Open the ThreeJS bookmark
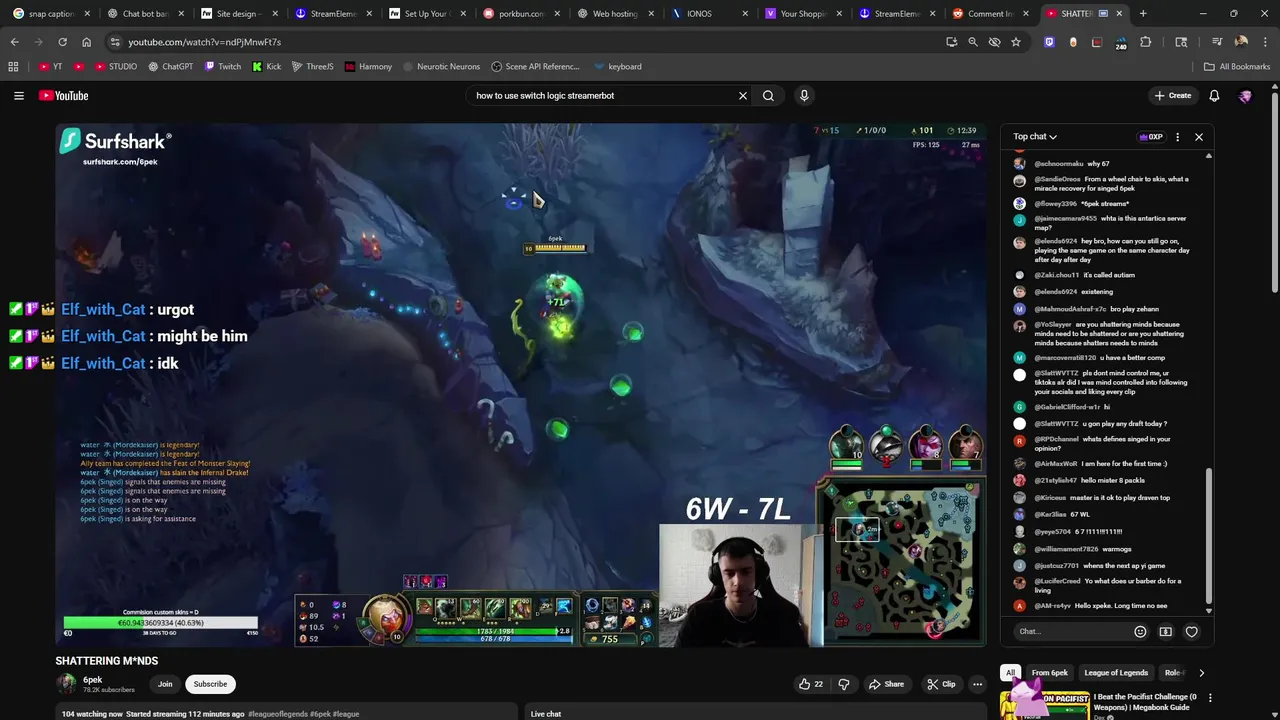The image size is (1280, 720). [x=313, y=66]
